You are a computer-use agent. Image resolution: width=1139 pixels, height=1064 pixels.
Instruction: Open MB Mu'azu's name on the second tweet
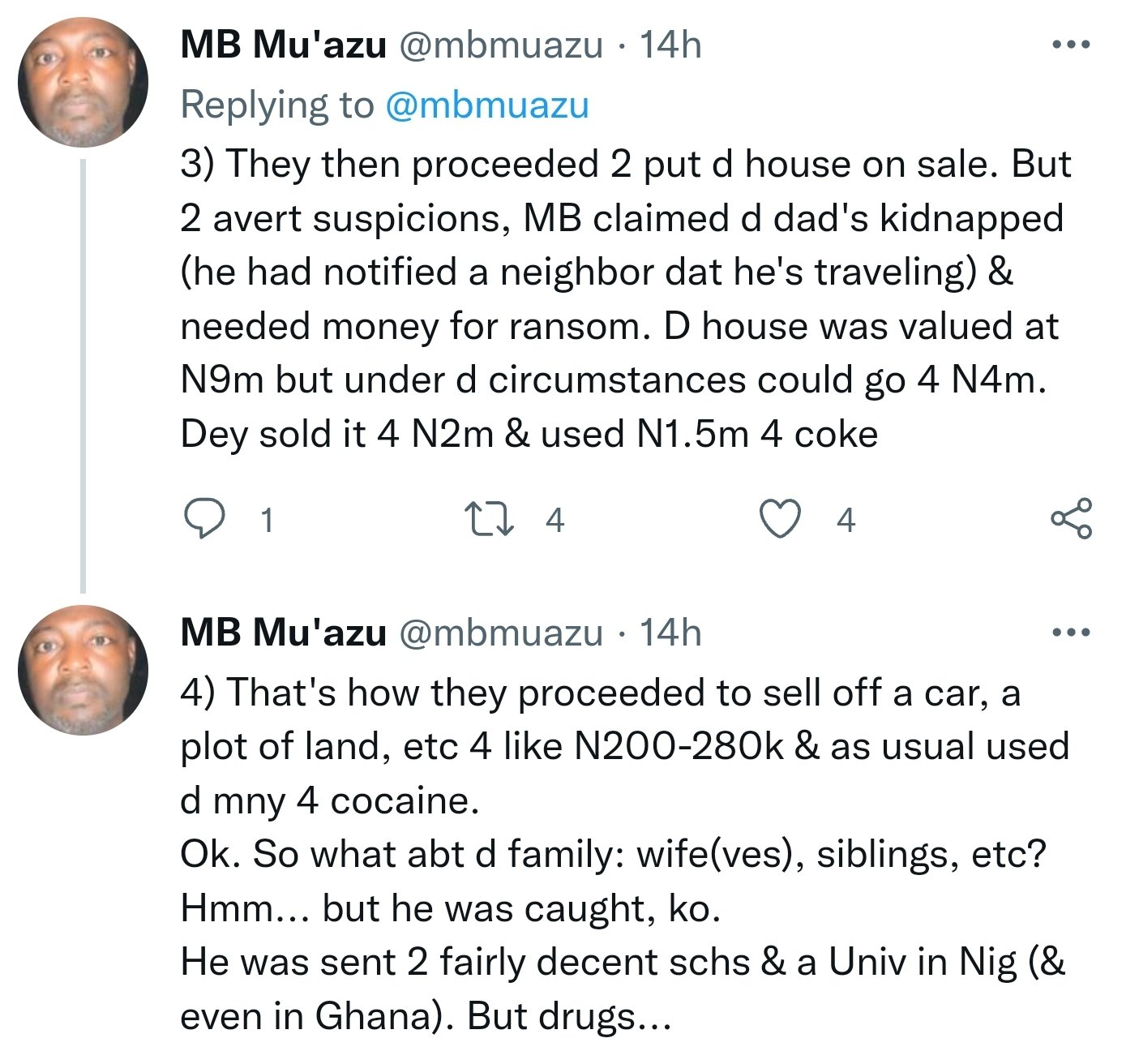click(283, 633)
